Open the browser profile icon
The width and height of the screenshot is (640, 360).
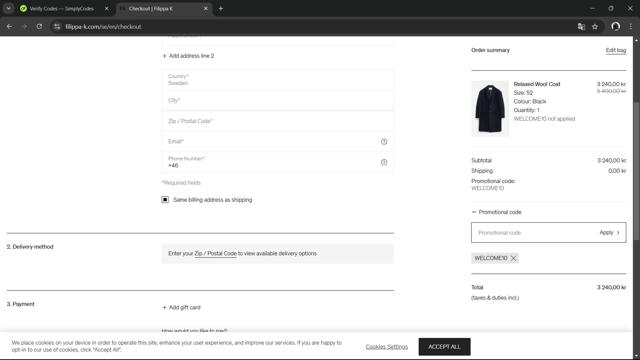pyautogui.click(x=616, y=27)
